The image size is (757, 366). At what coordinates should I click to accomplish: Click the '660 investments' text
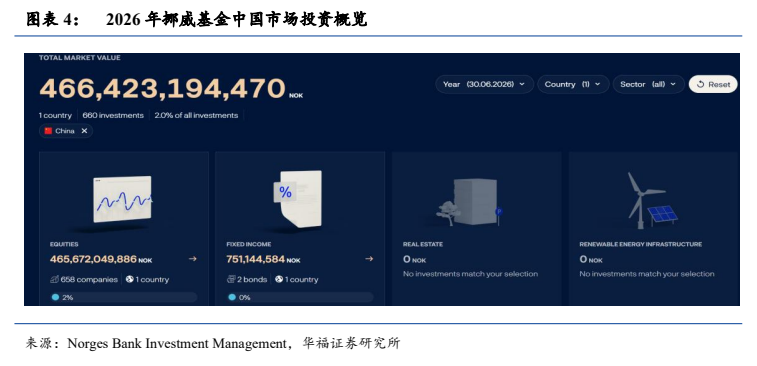point(113,115)
